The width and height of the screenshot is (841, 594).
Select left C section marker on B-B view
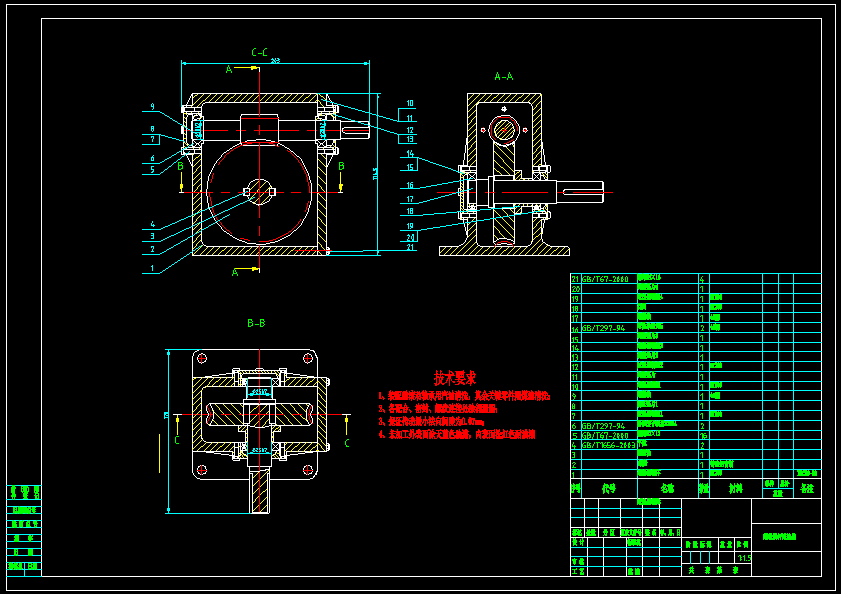177,441
